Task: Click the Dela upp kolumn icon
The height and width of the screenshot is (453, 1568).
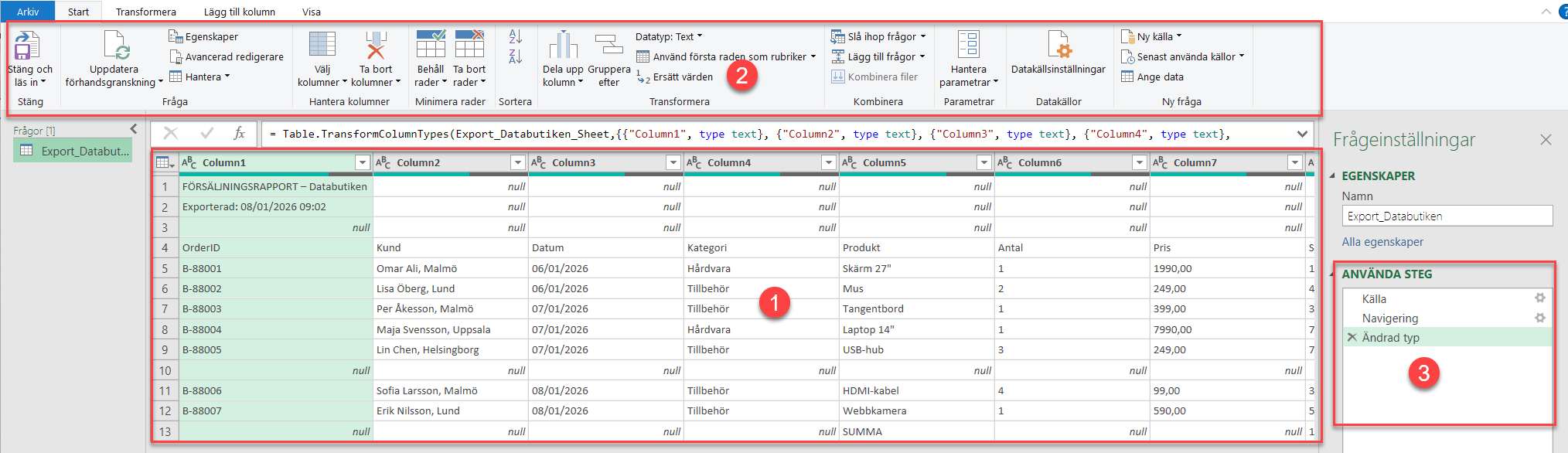Action: [x=563, y=46]
